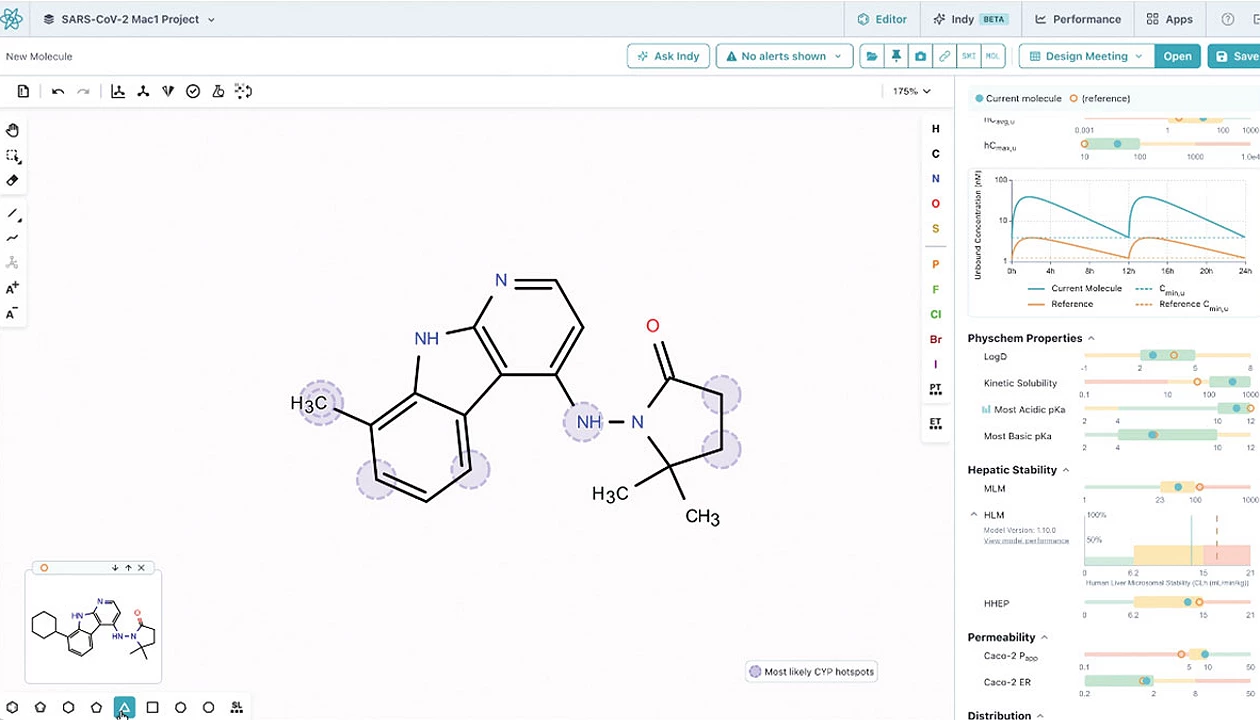Choose the sulfur S atom
Screen dimensions: 1260x720
pyautogui.click(x=936, y=229)
